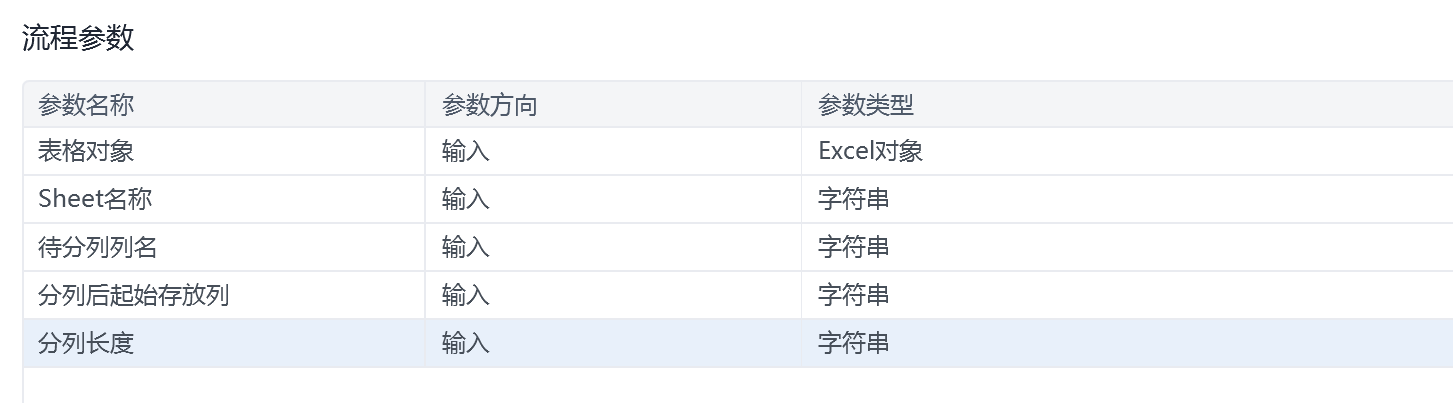Click the 字符串 type in 分列长度 row
Screen dimensions: 1453x403
click(853, 343)
